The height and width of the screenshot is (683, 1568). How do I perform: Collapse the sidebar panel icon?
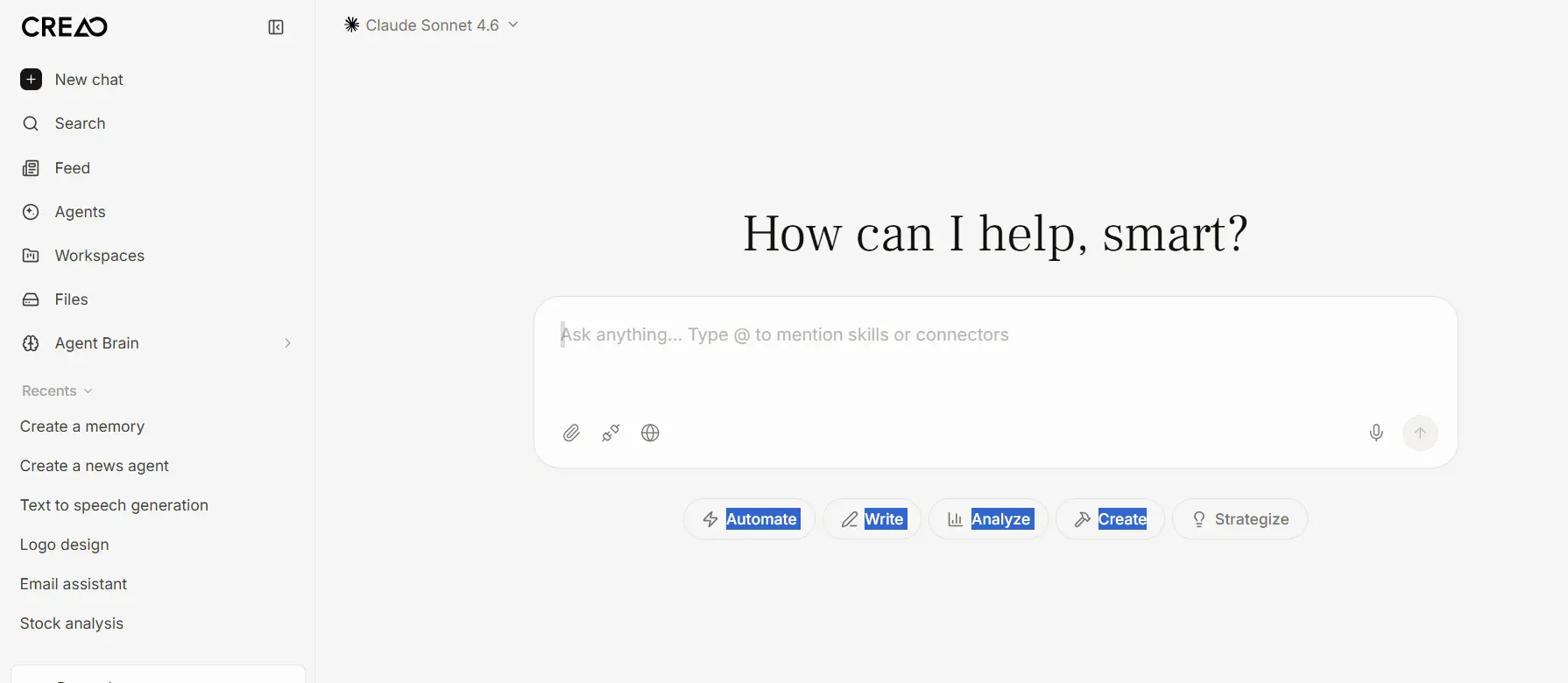click(x=276, y=27)
